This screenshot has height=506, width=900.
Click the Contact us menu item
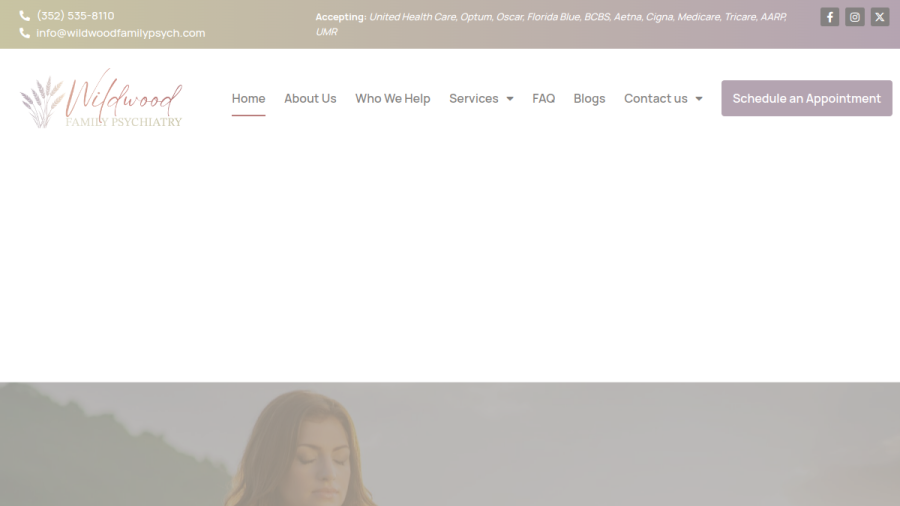pos(655,99)
